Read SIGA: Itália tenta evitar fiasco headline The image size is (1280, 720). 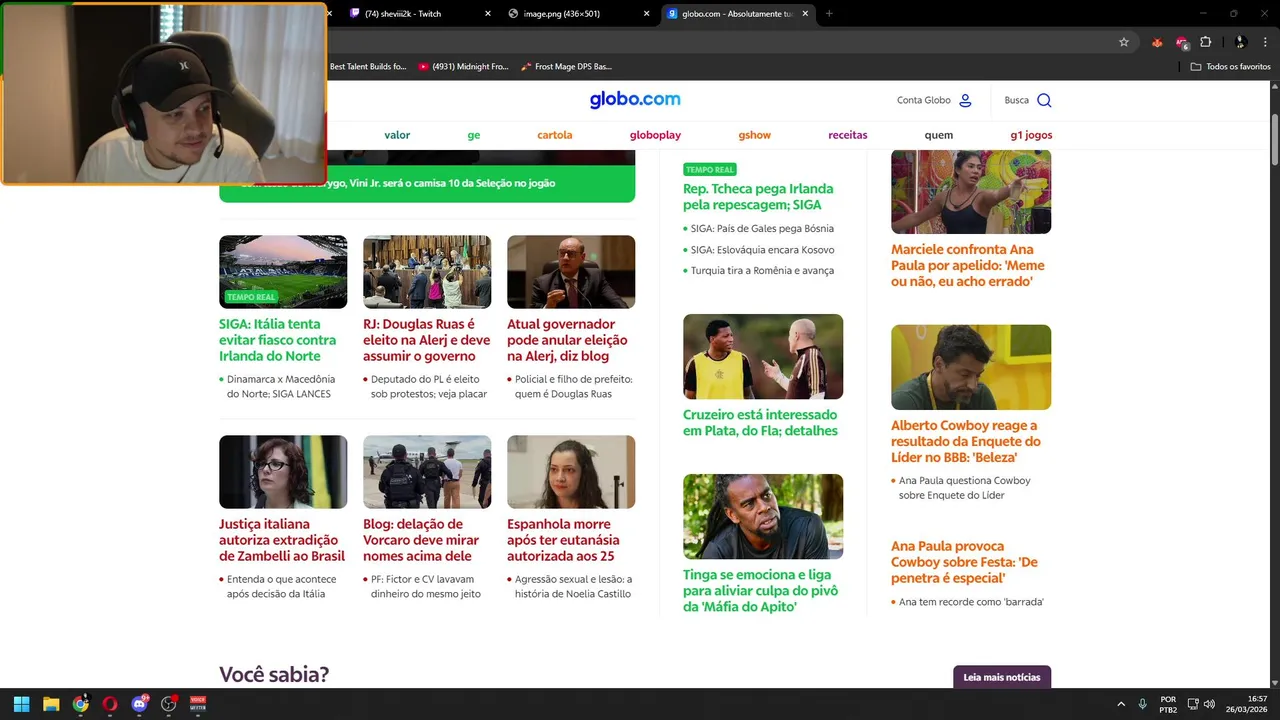click(277, 340)
